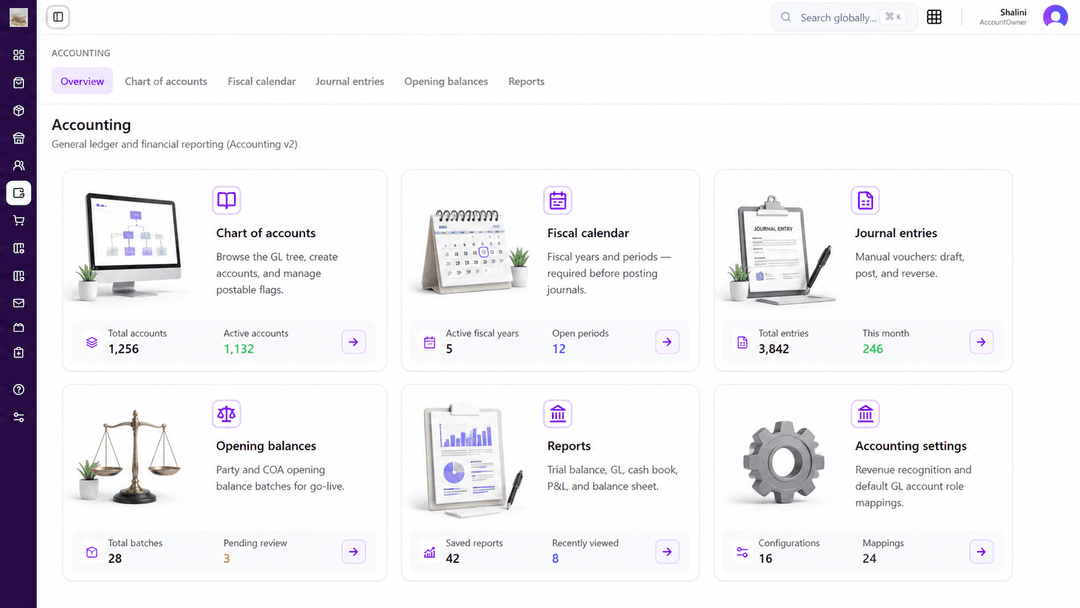Click the bank icon above Reports title
The height and width of the screenshot is (608, 1080).
tap(558, 414)
